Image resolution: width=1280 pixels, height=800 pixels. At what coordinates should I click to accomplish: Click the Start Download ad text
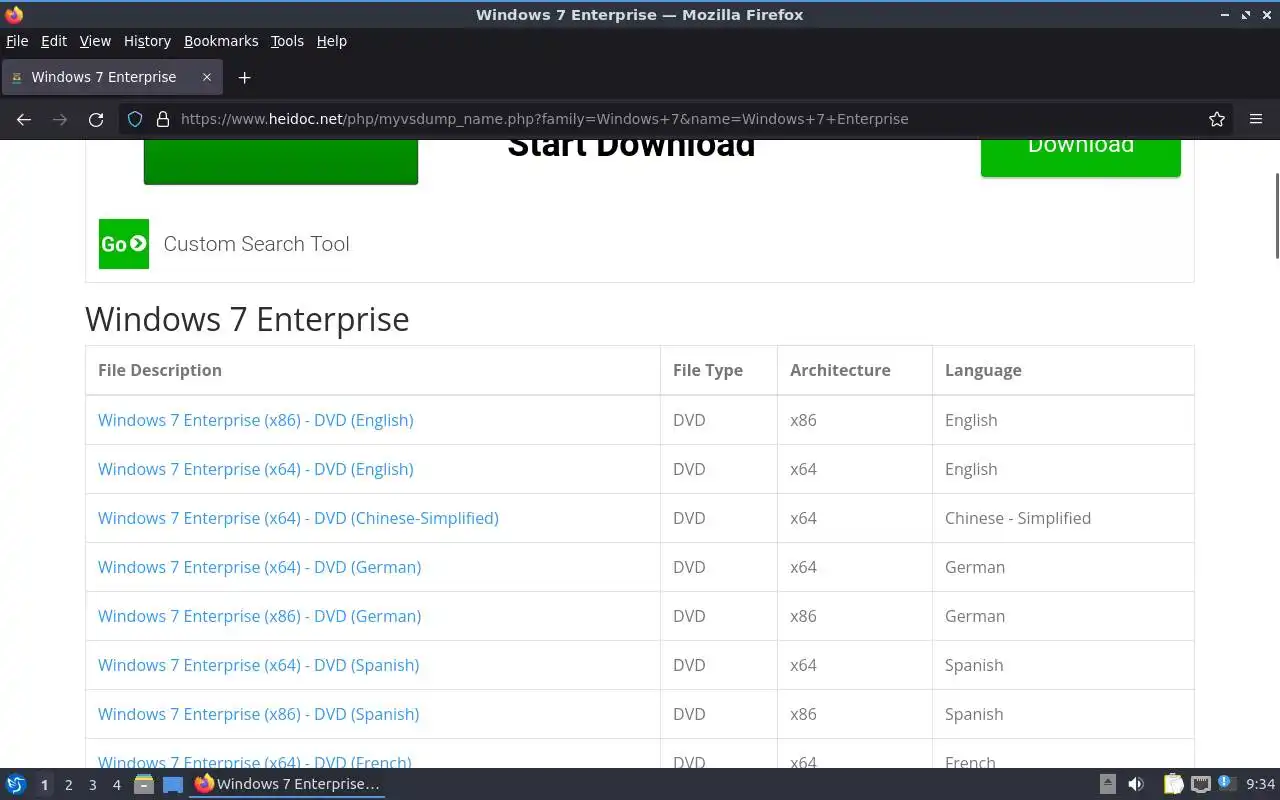[631, 150]
